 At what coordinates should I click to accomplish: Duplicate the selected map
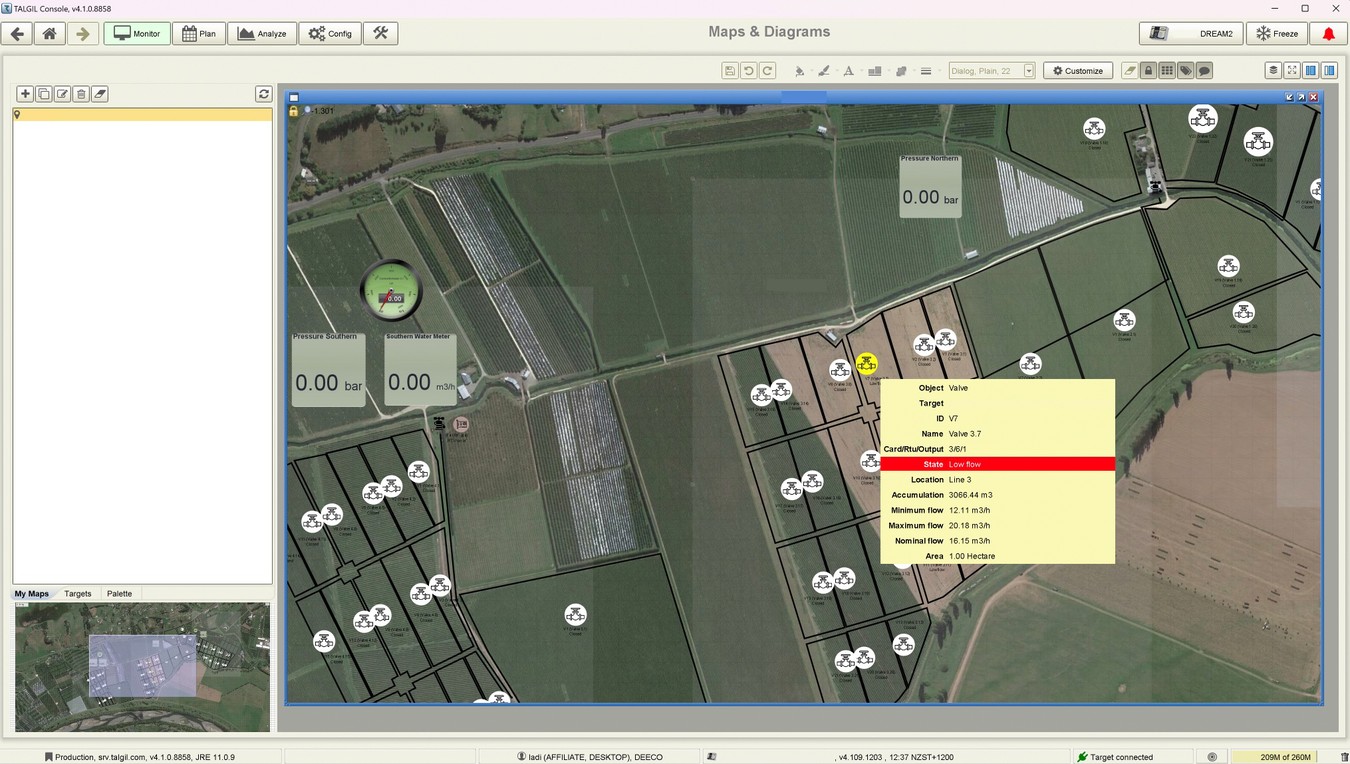[x=44, y=94]
